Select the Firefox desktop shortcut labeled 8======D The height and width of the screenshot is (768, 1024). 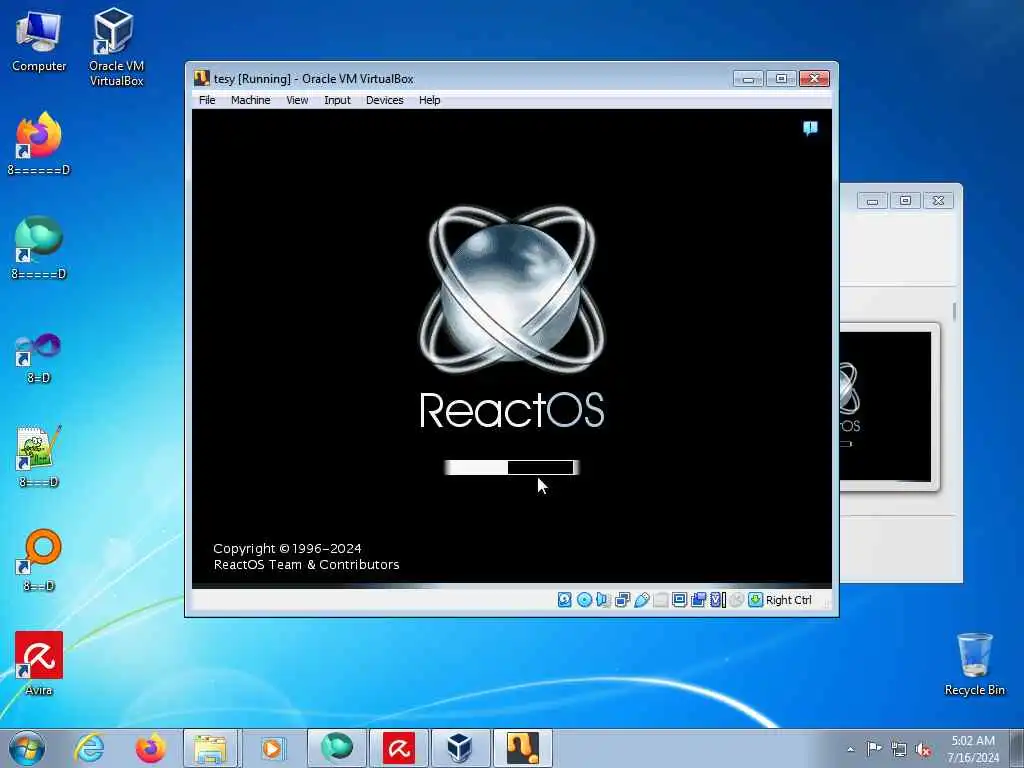pos(39,144)
